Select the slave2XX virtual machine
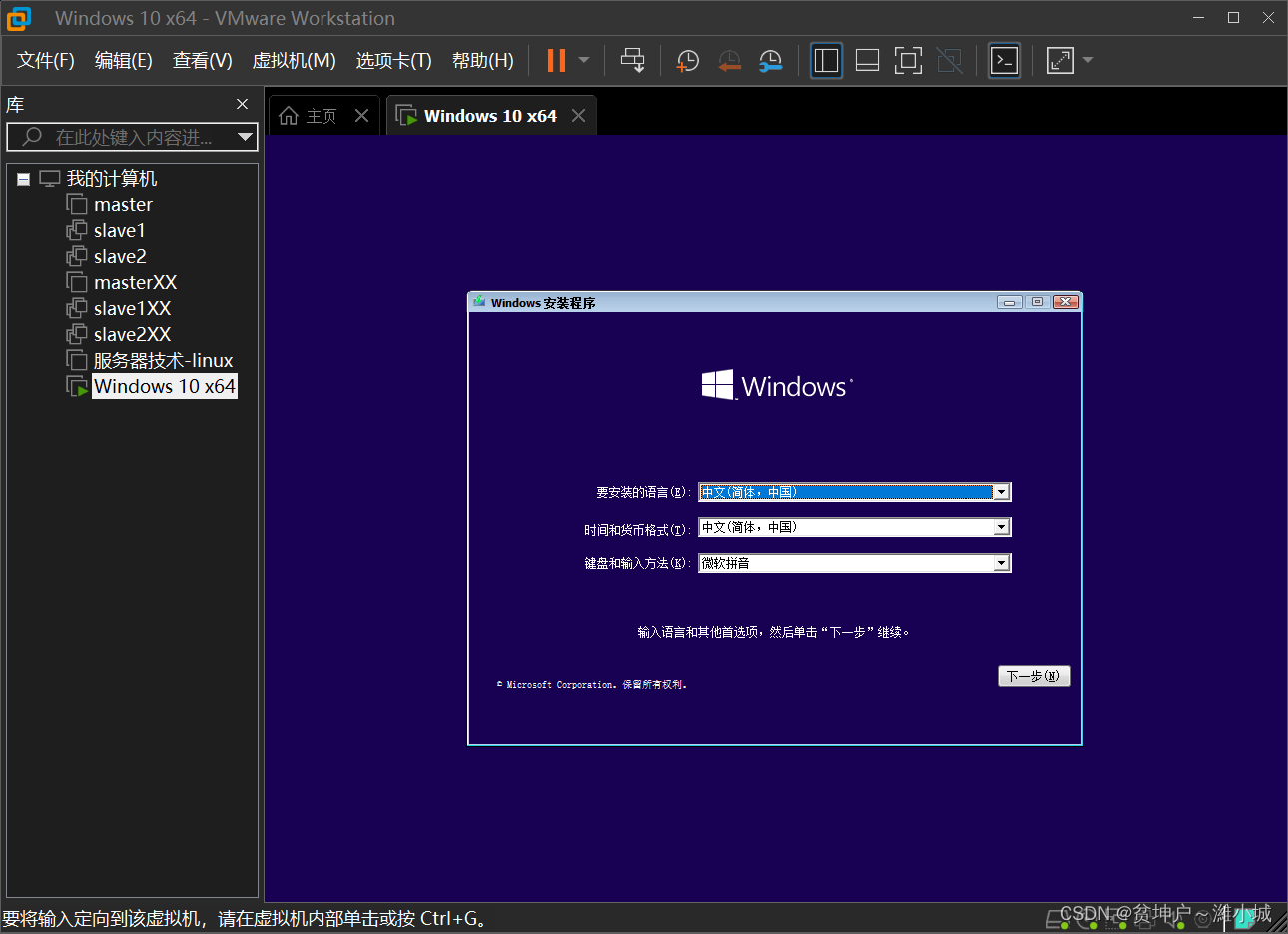Image resolution: width=1288 pixels, height=934 pixels. [132, 335]
